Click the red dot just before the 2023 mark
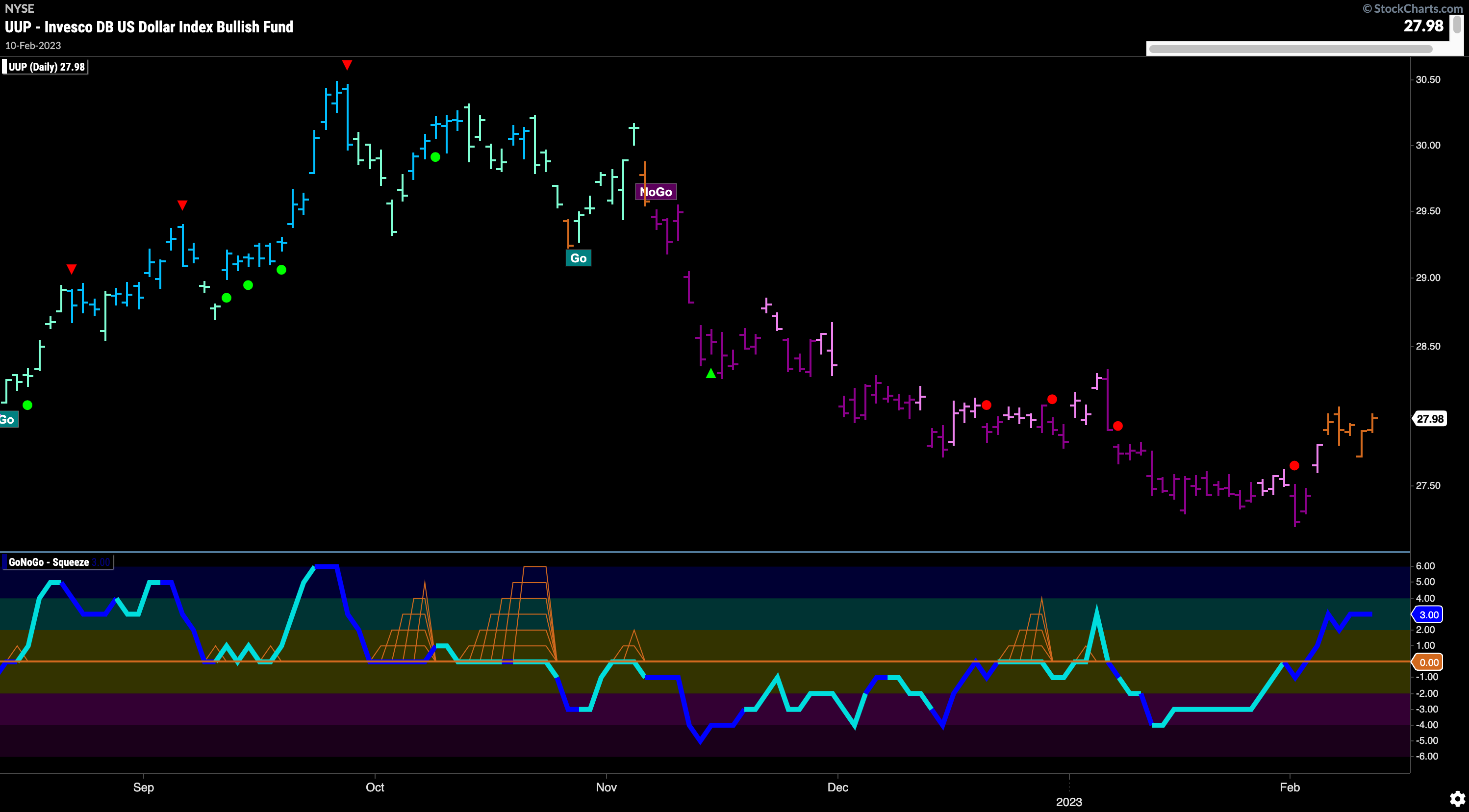 1052,399
